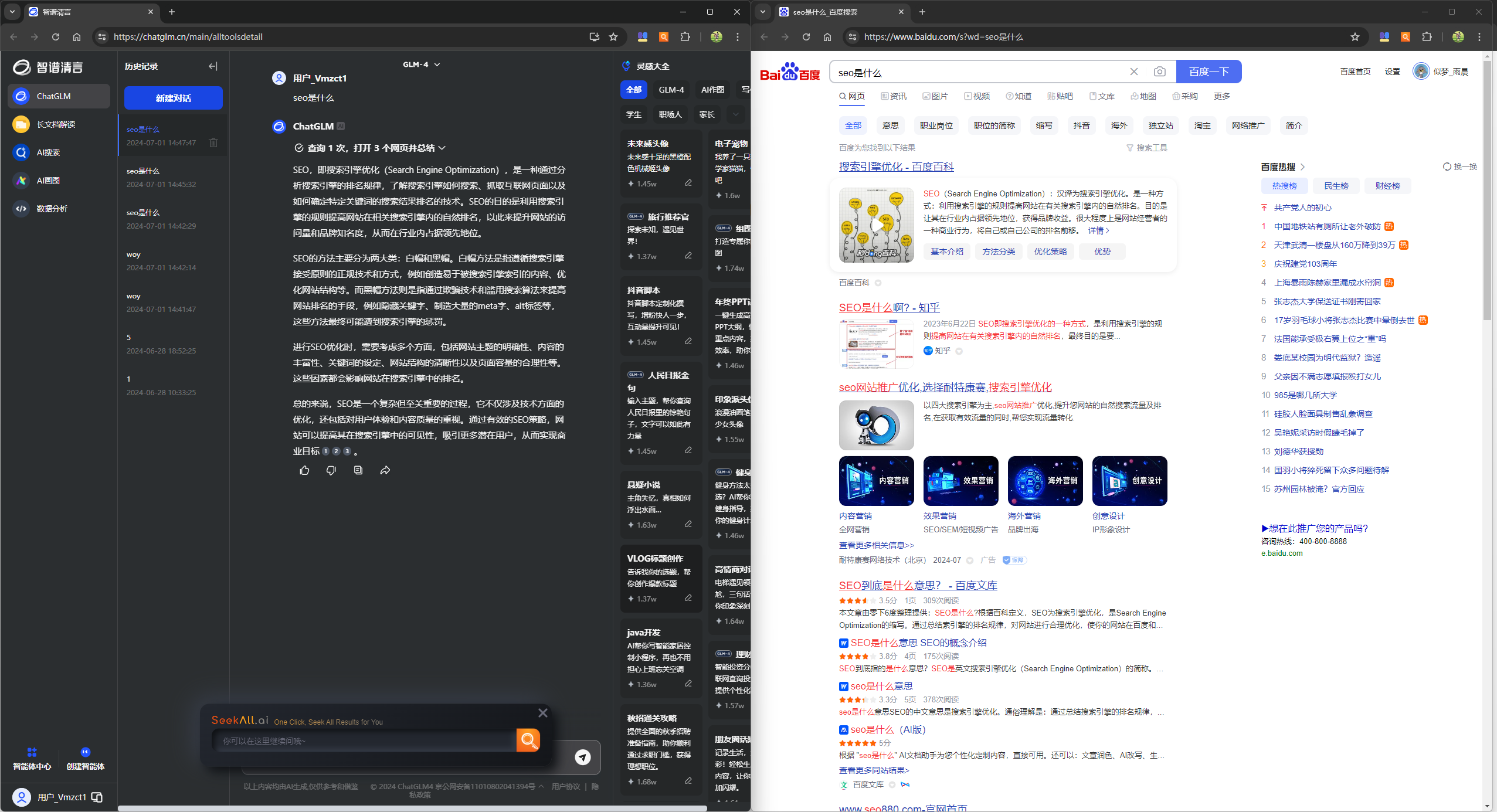Clear the Baidu search box text
Viewport: 1497px width, 812px height.
pyautogui.click(x=1134, y=72)
